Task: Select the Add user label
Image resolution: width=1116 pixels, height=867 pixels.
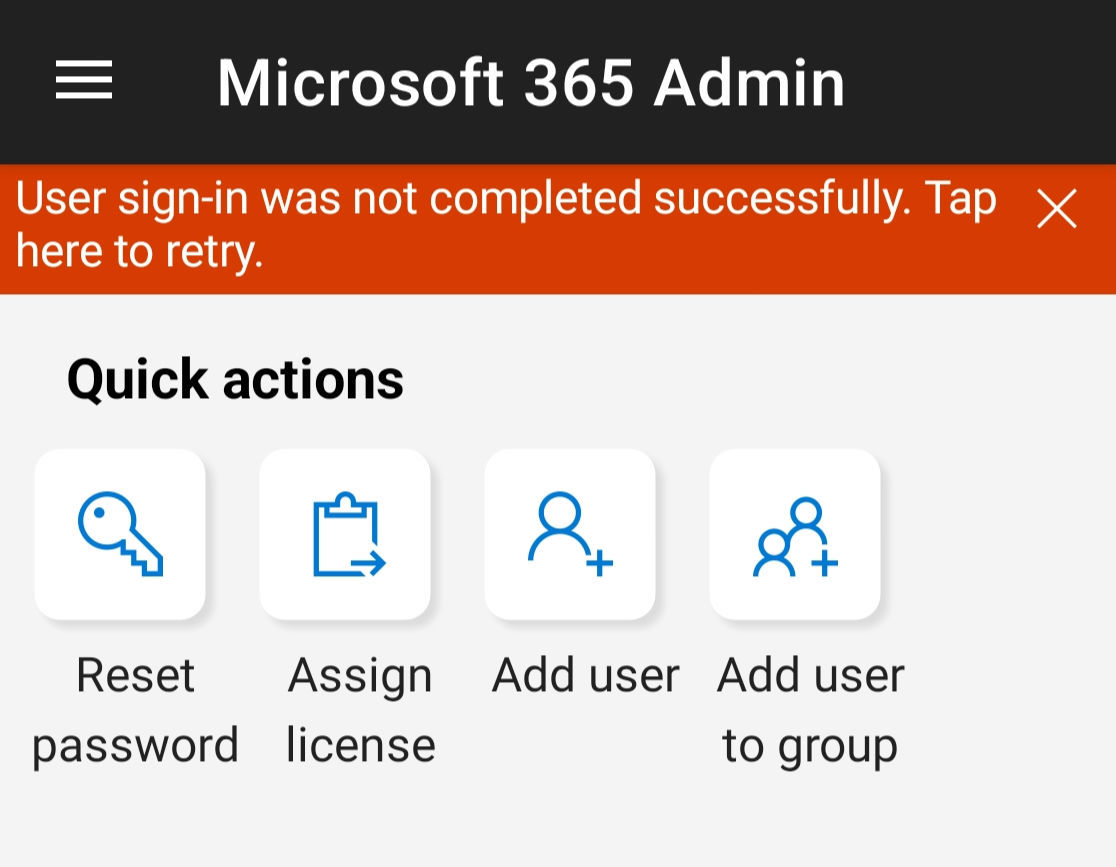Action: (586, 675)
